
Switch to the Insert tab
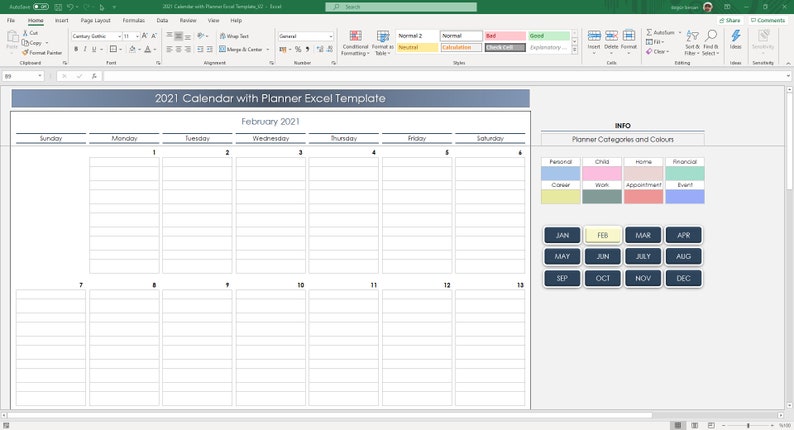click(61, 20)
